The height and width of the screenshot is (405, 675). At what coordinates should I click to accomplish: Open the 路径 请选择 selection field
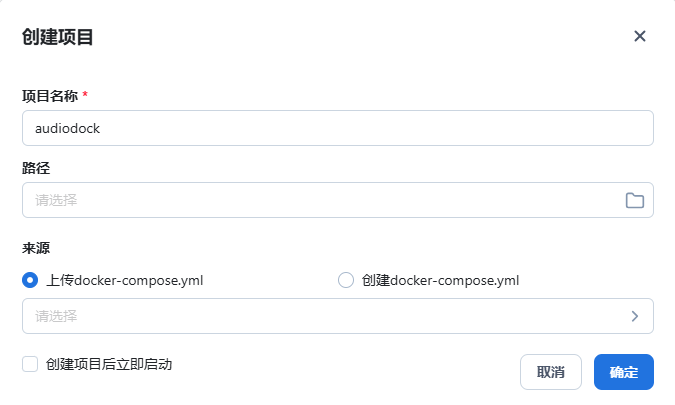(320, 200)
